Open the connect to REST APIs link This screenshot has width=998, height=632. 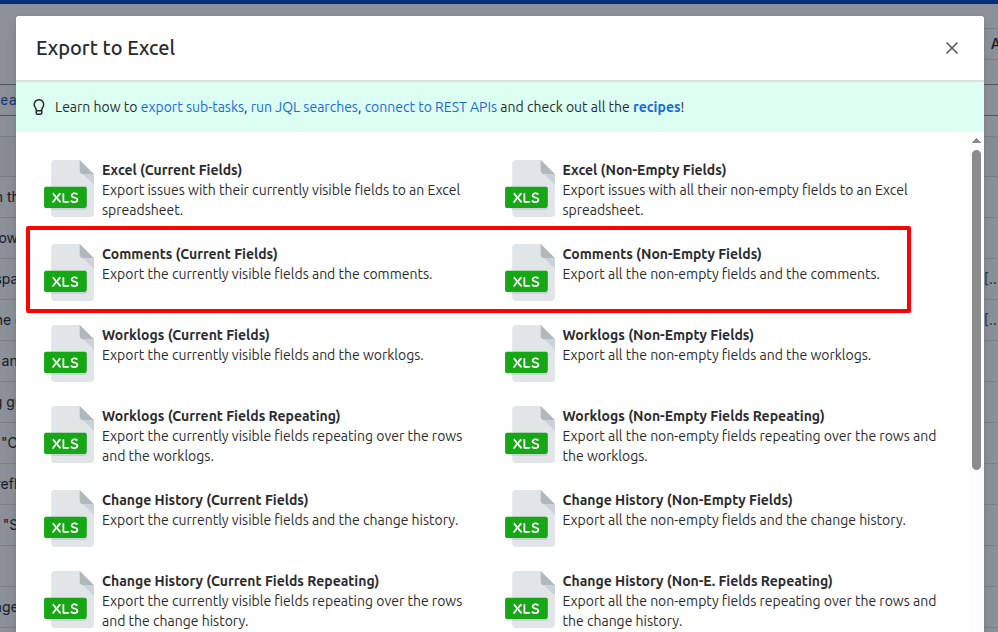click(429, 106)
